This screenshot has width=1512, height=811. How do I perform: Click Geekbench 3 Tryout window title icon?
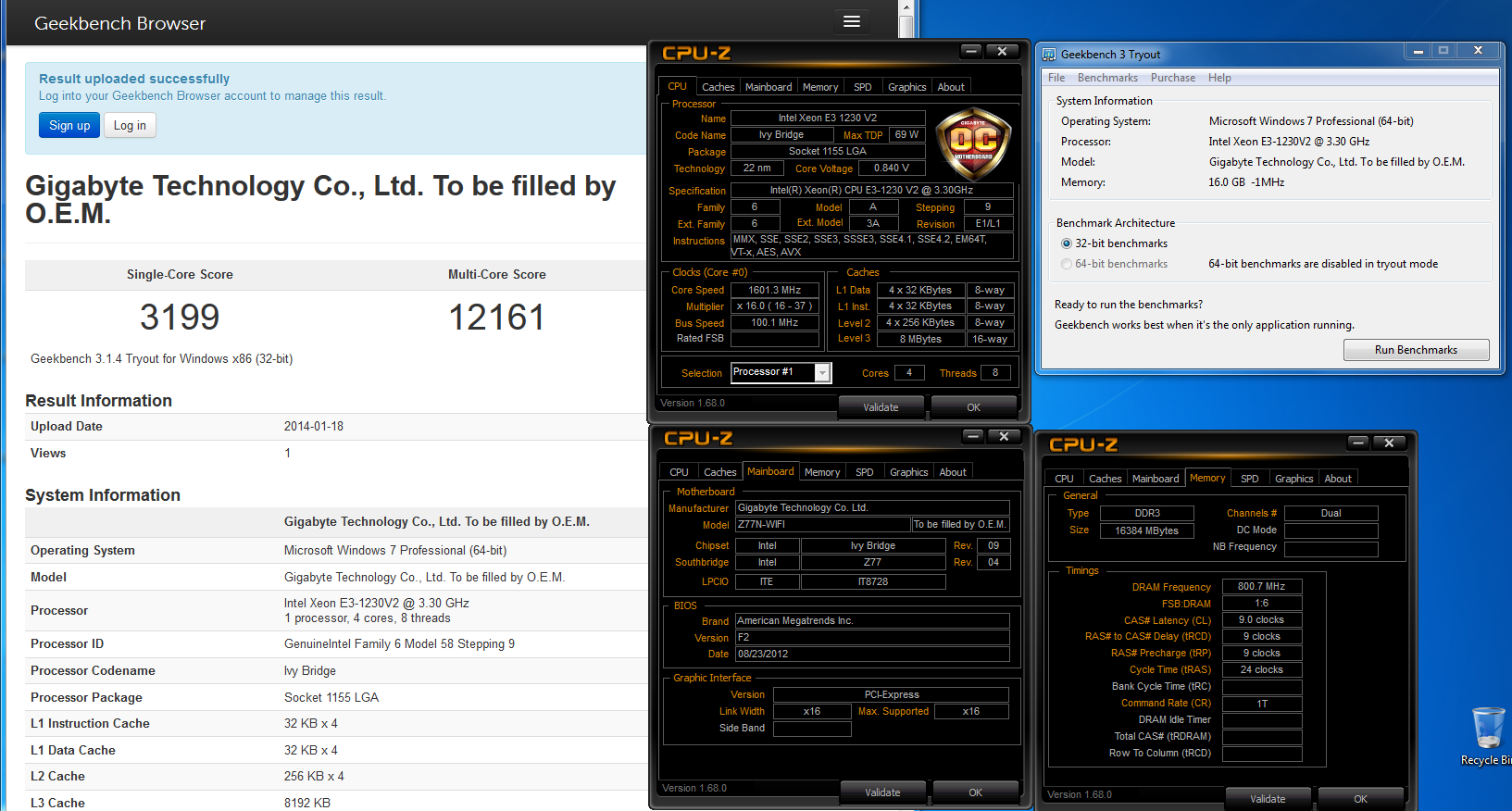(x=1049, y=54)
